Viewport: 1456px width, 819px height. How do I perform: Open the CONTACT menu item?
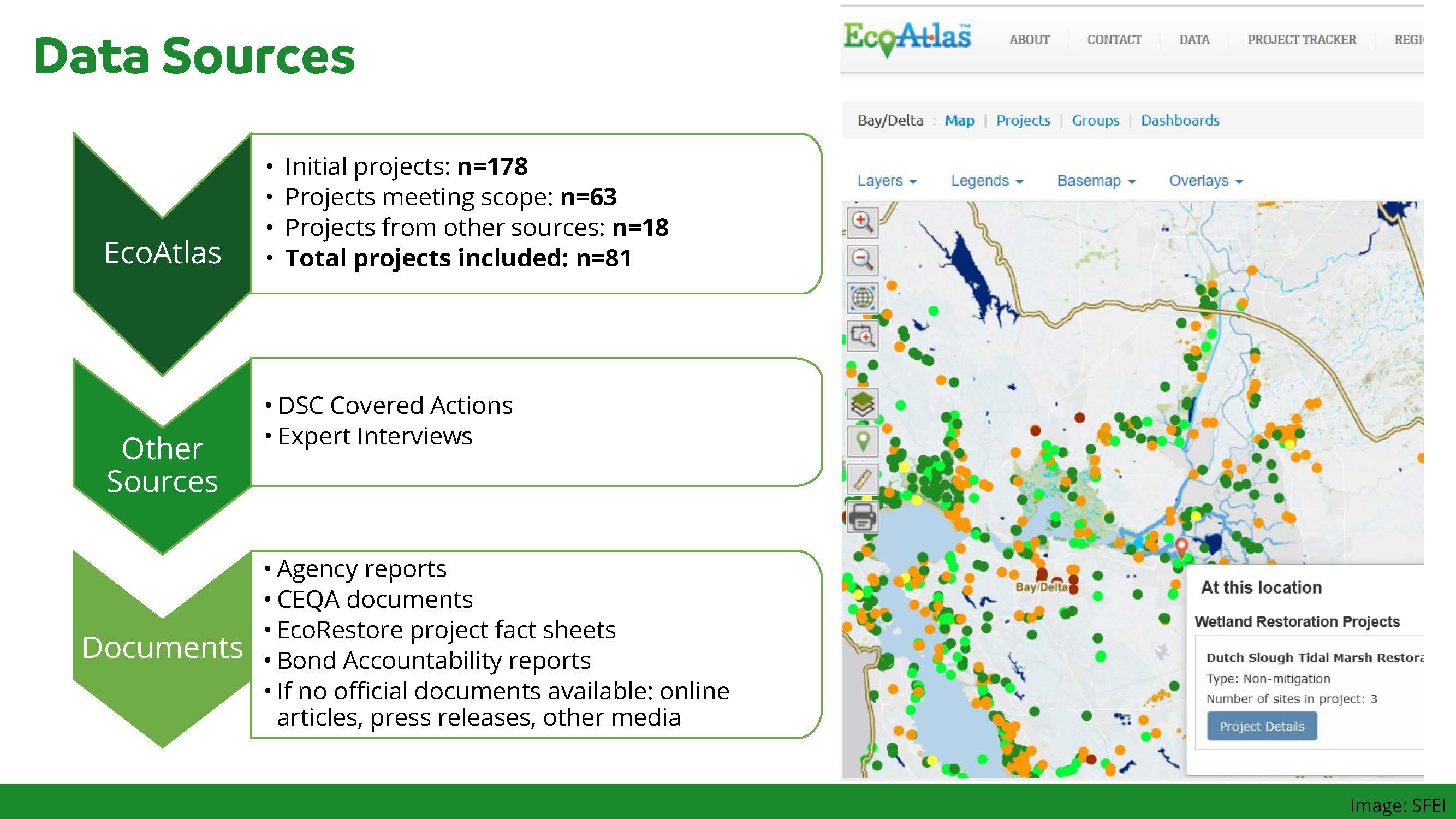pos(1114,39)
